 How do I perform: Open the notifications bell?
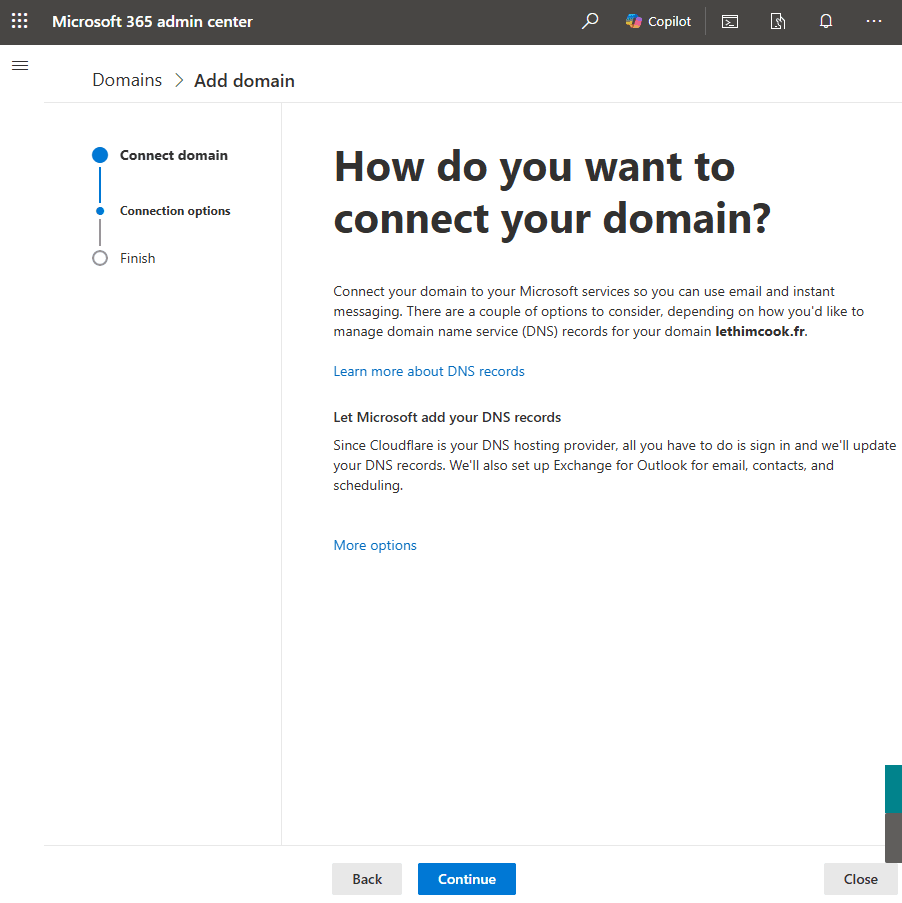click(826, 21)
